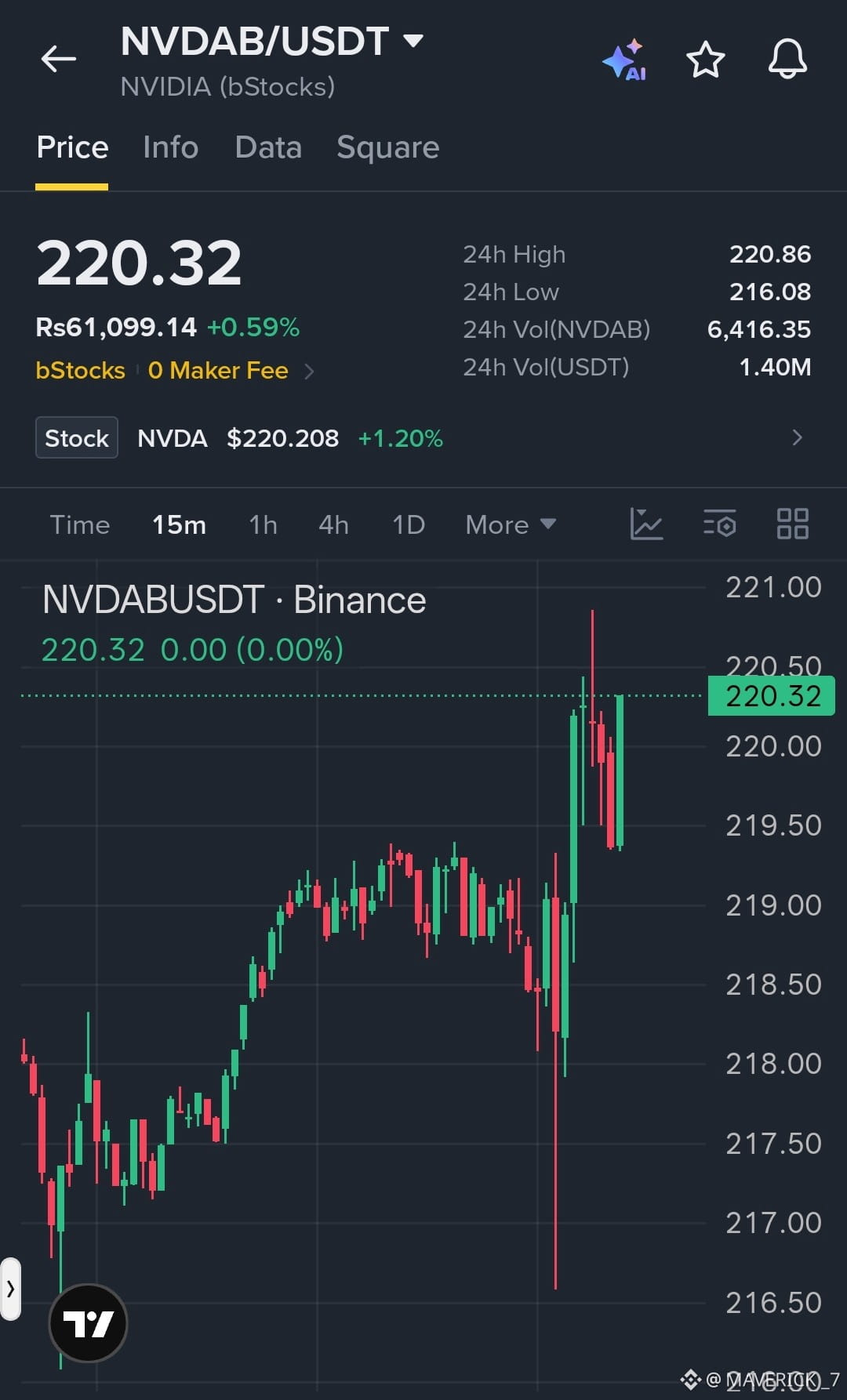The height and width of the screenshot is (1400, 847).
Task: Tap the NVDABUSDT · Binance chart title
Action: point(234,600)
